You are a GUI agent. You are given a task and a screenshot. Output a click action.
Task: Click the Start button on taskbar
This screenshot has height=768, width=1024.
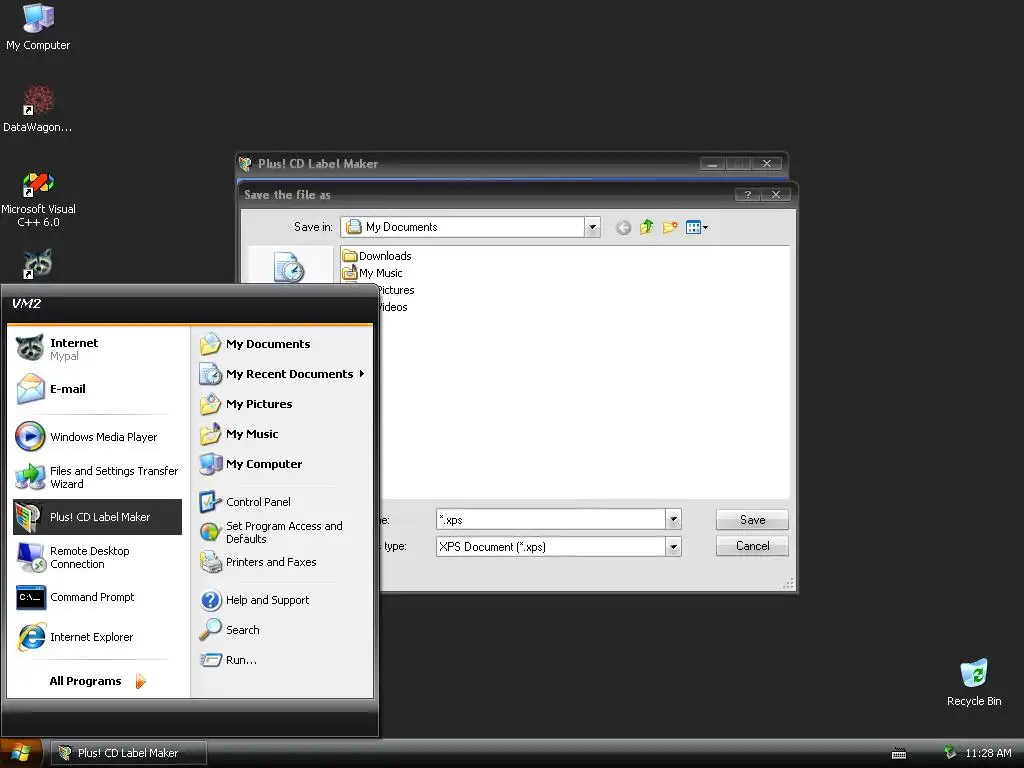(x=21, y=753)
